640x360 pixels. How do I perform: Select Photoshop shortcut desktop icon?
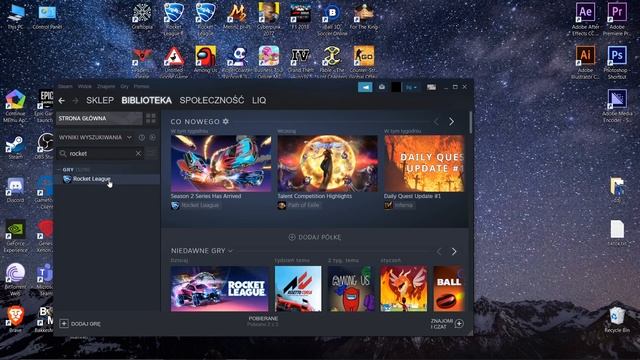617,62
